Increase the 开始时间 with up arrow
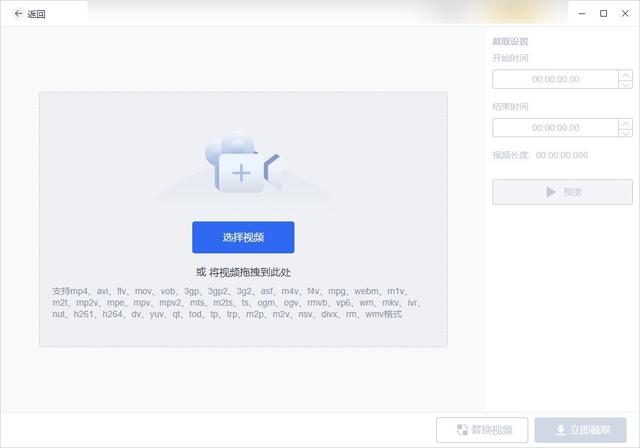 [625, 75]
